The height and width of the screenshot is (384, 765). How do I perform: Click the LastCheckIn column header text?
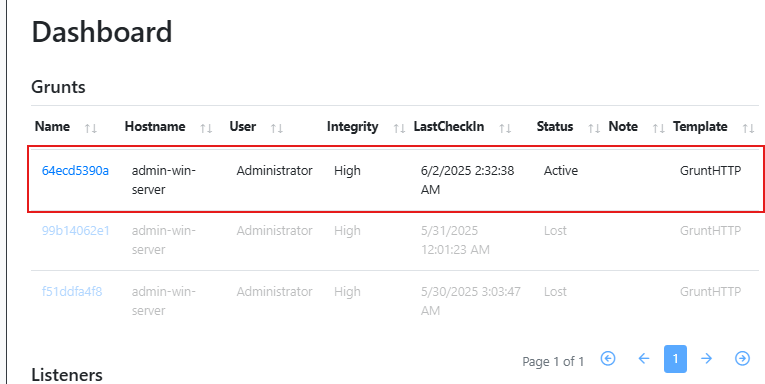coord(449,127)
